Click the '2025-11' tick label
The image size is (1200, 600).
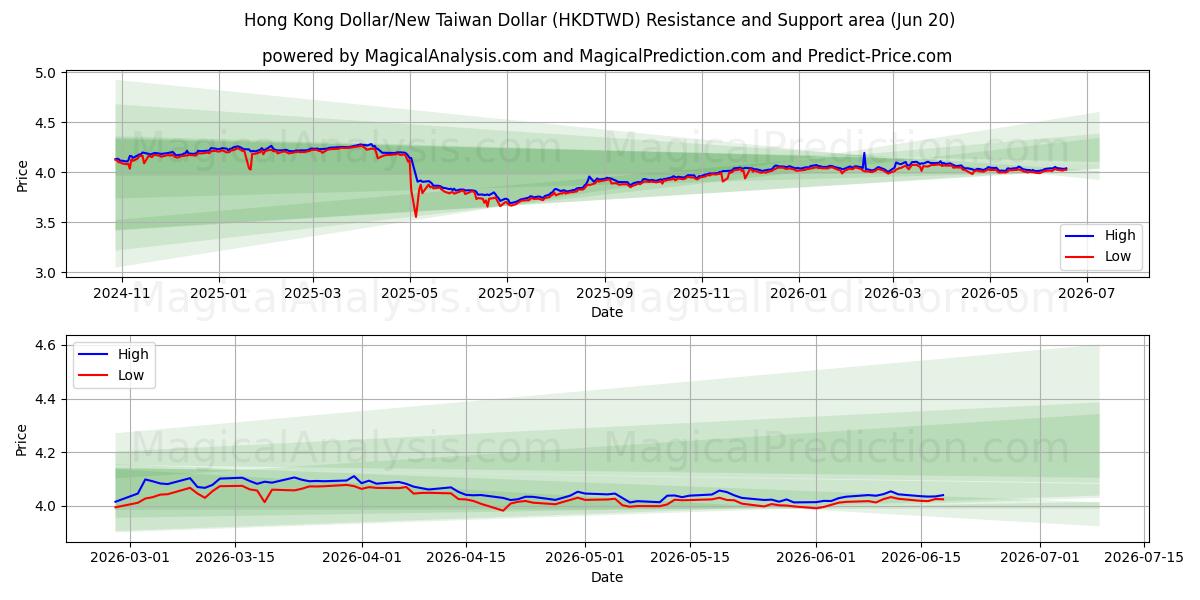[x=701, y=293]
